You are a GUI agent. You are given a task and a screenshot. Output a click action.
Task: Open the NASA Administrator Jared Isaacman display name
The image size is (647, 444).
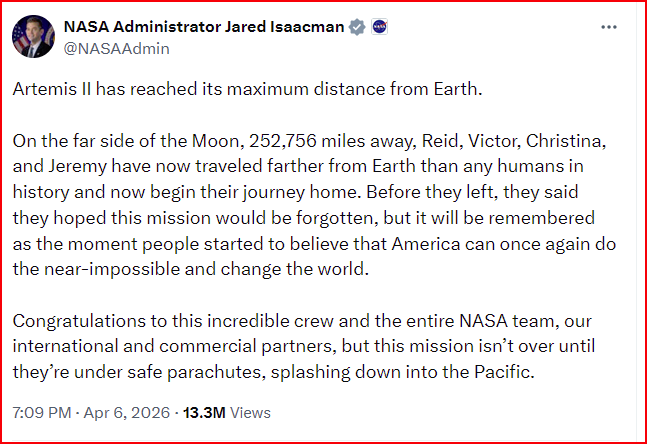pyautogui.click(x=204, y=27)
